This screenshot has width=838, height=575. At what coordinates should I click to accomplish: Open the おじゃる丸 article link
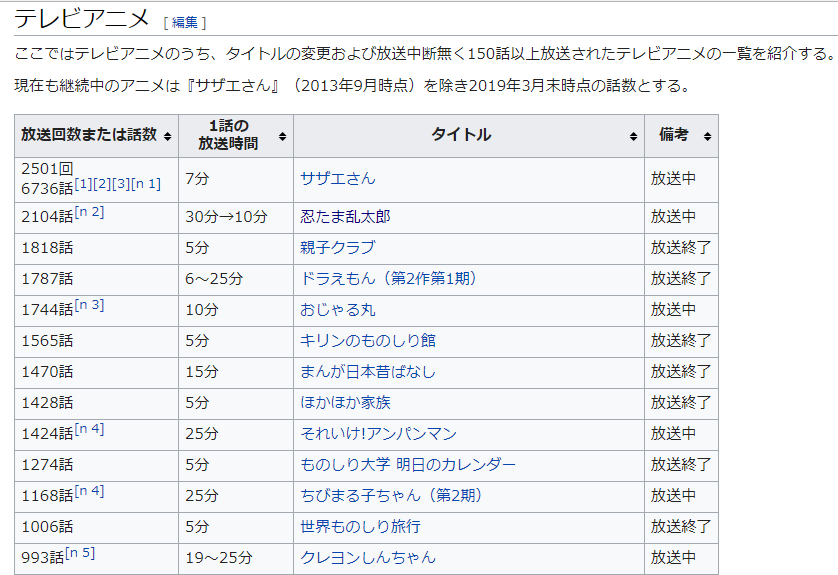pos(338,309)
